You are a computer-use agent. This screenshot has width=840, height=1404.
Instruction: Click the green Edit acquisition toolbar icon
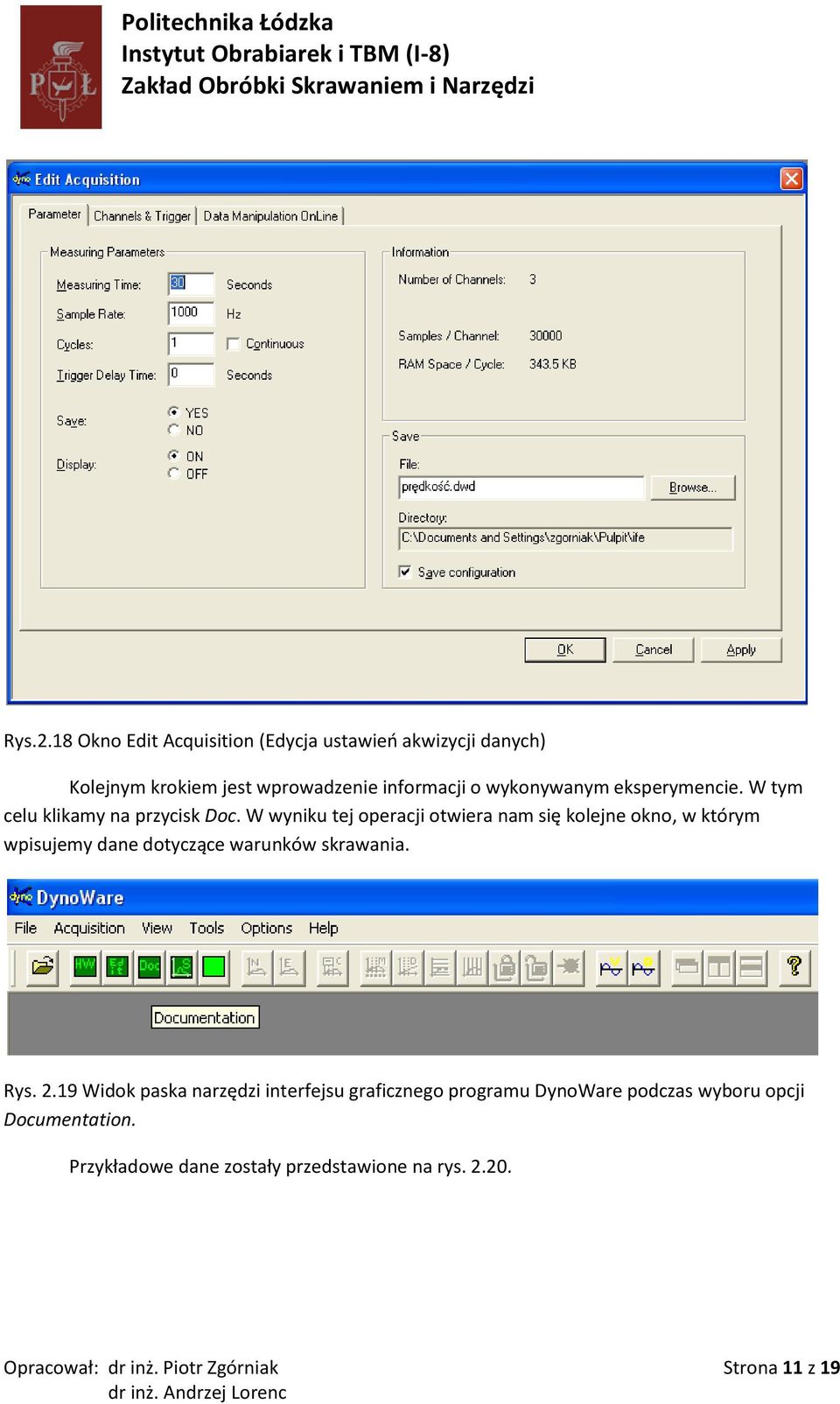[117, 966]
